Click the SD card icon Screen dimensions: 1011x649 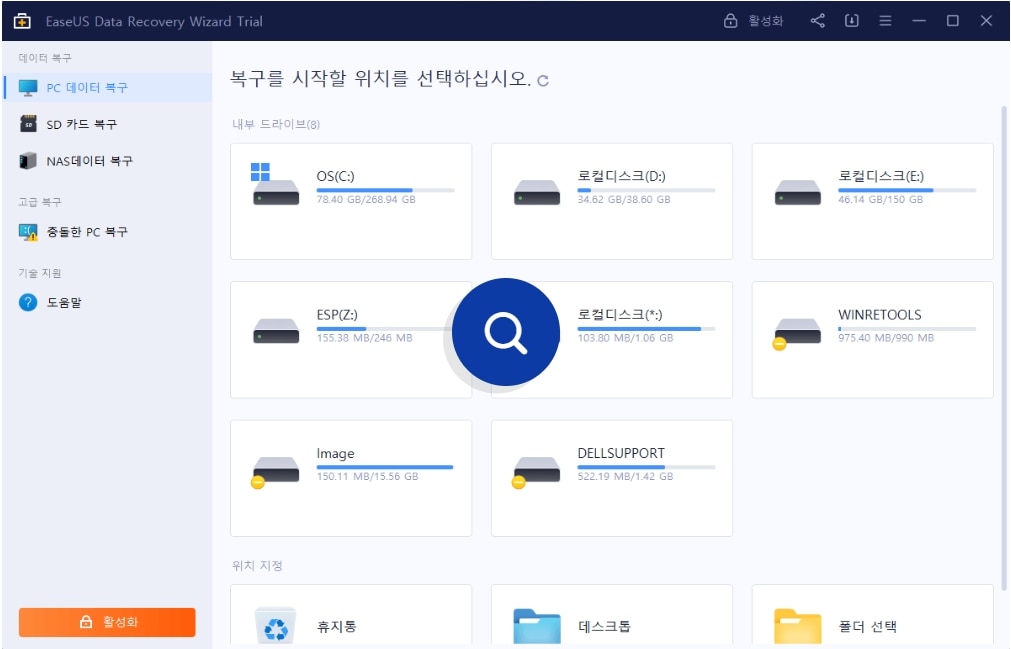pyautogui.click(x=28, y=124)
